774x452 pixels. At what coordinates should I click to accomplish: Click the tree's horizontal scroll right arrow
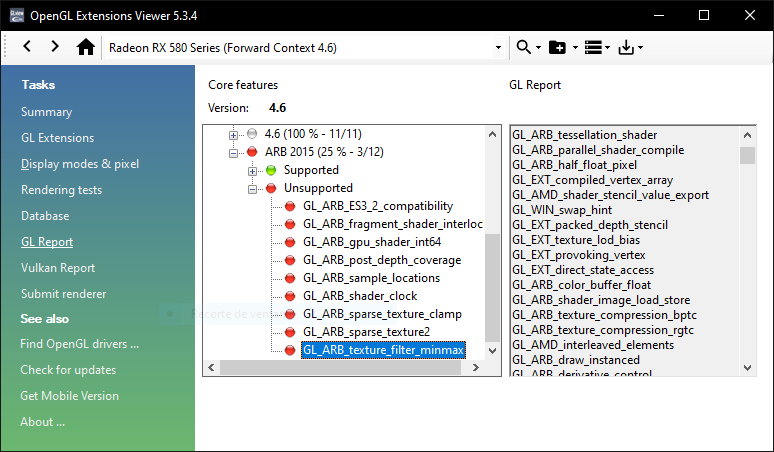[475, 367]
